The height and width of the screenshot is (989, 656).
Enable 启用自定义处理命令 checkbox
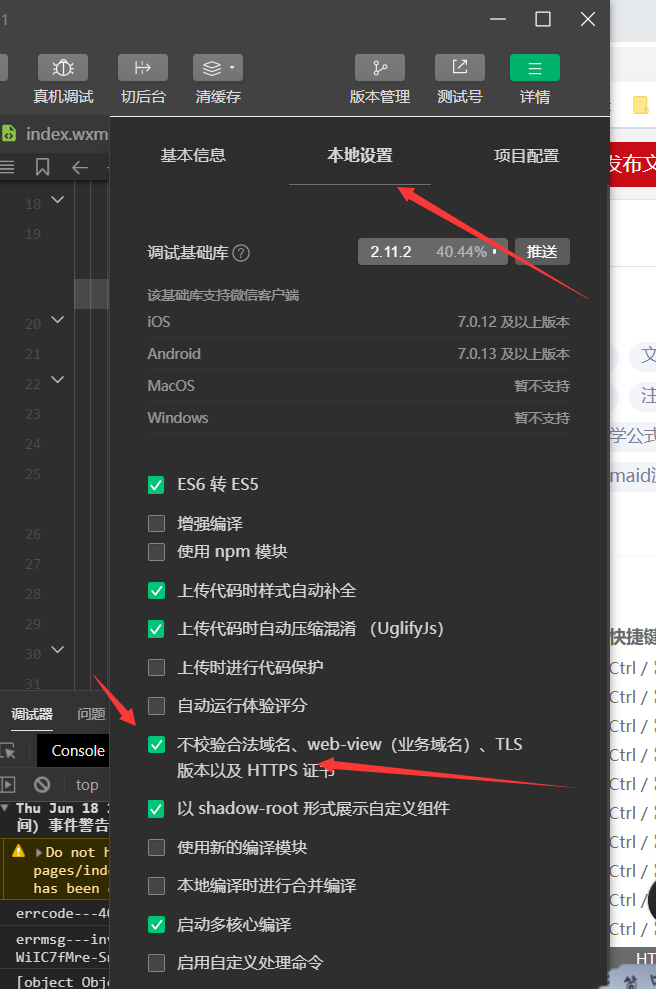click(x=156, y=963)
